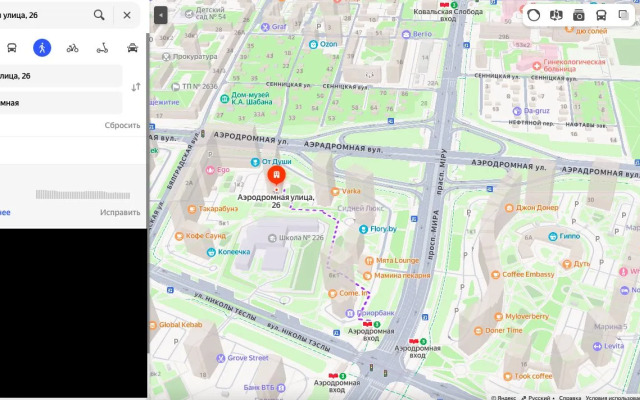Collapse the left side panel
The height and width of the screenshot is (400, 640).
(160, 15)
